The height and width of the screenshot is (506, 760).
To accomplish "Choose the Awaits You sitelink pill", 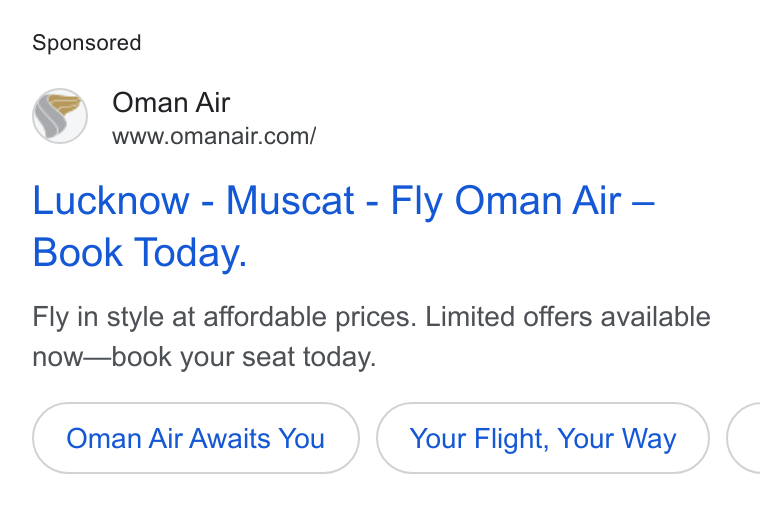I will pos(196,438).
